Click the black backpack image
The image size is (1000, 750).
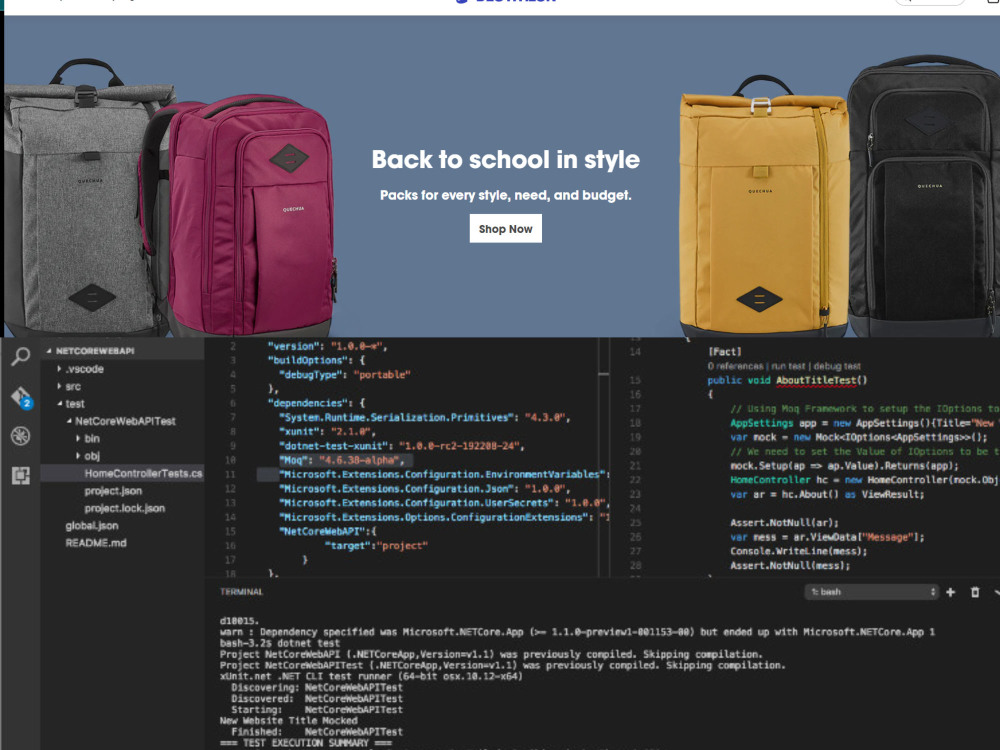pos(923,195)
